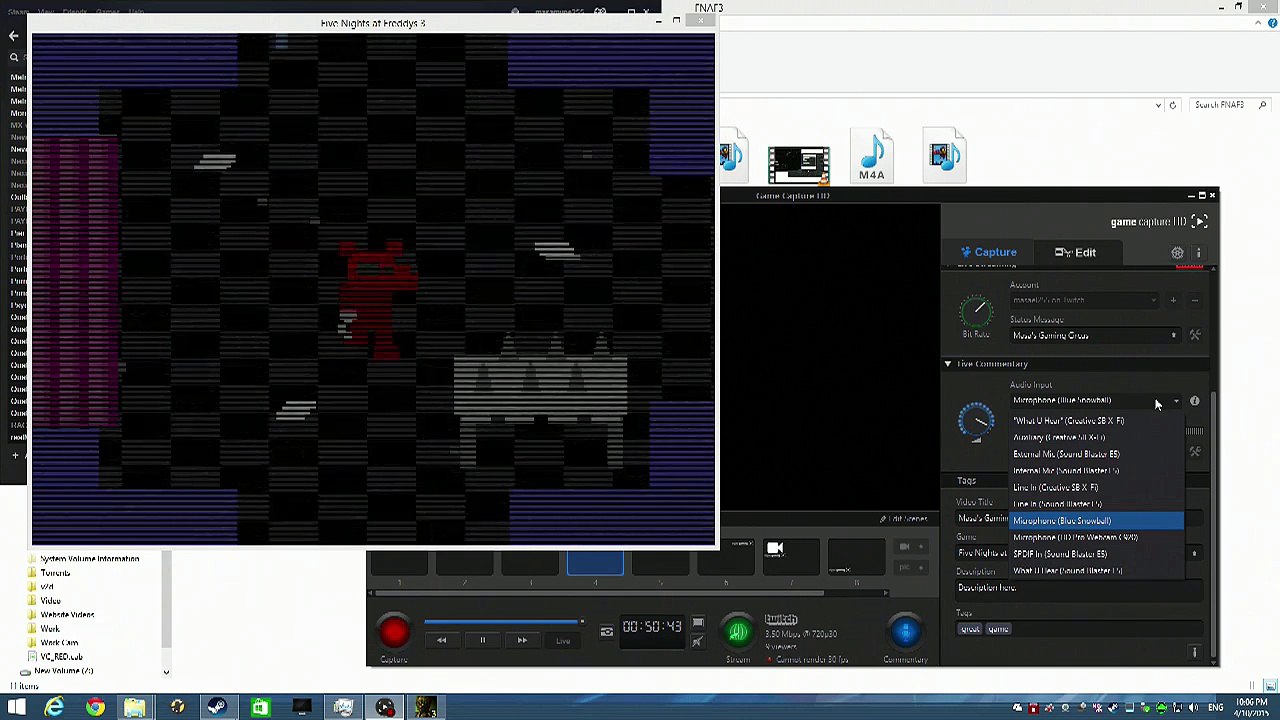Collapse the Live Commentary section
This screenshot has height=720, width=1280.
948,364
